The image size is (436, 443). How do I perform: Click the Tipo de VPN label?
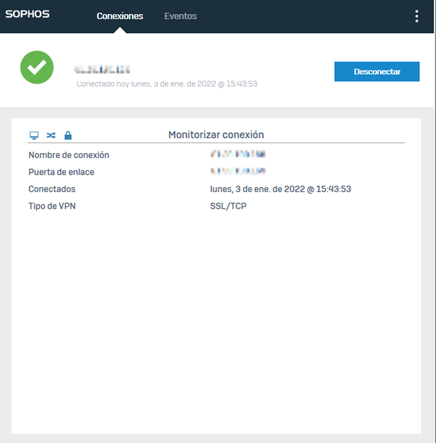coord(52,206)
